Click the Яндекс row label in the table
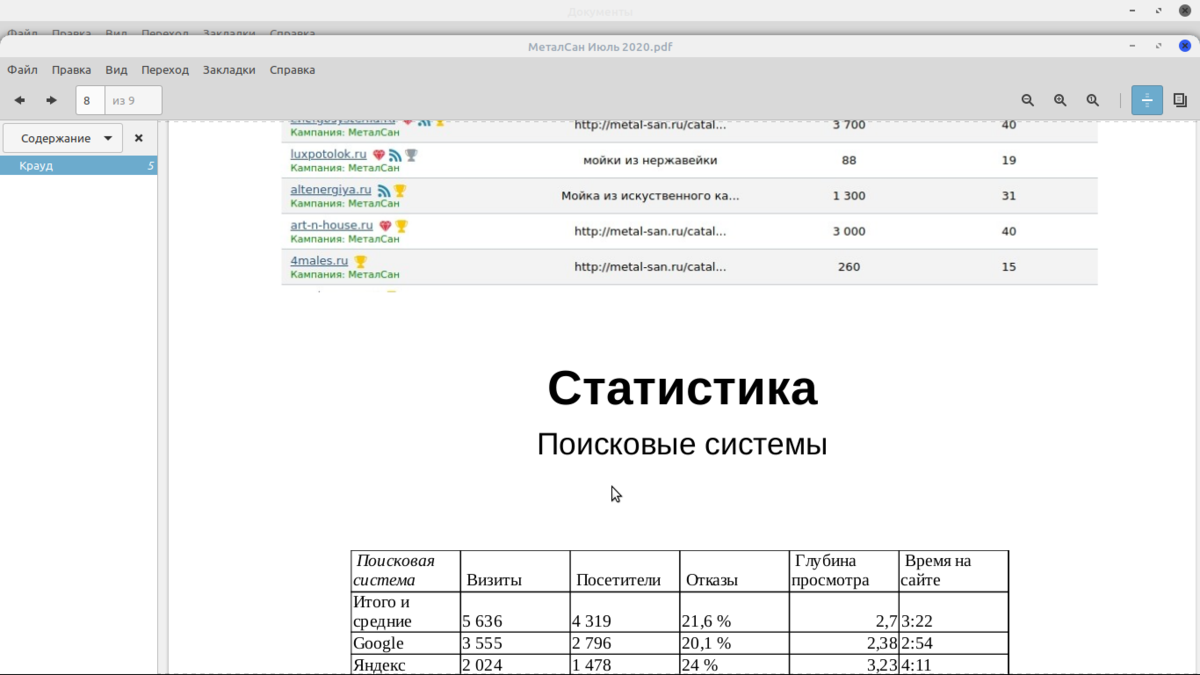The image size is (1200, 675). tap(379, 665)
